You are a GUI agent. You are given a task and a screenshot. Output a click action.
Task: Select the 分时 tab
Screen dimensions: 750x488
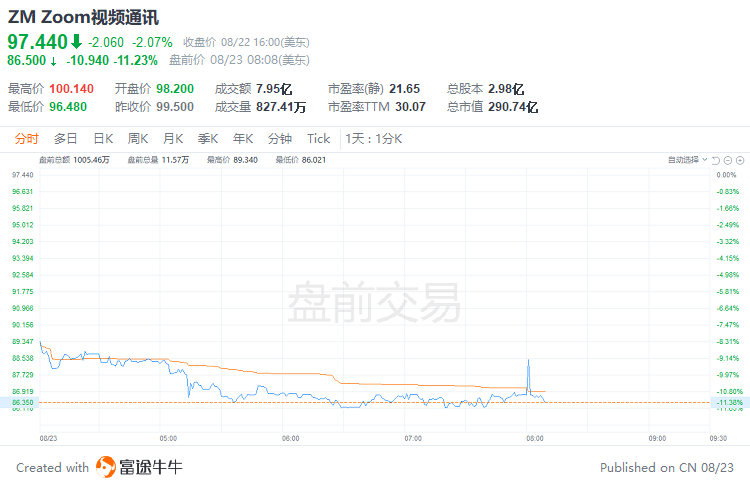[x=26, y=139]
